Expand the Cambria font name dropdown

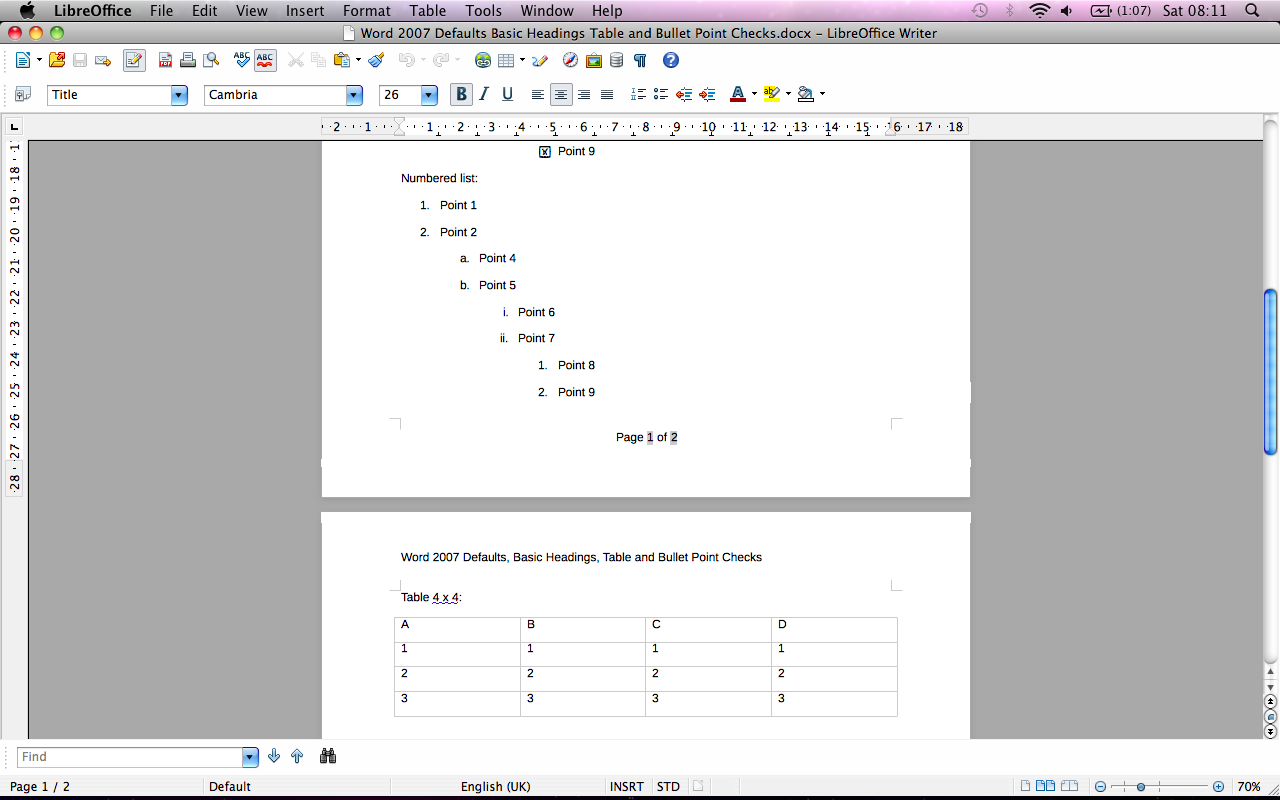(x=354, y=95)
